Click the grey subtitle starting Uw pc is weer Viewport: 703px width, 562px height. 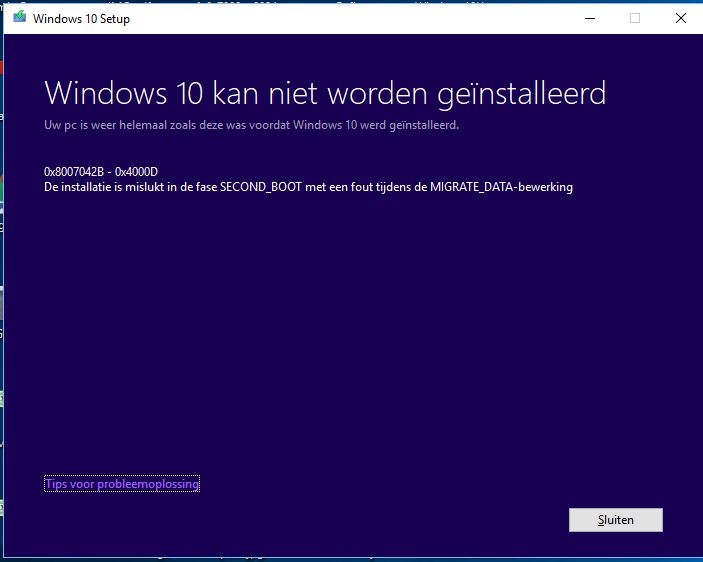[x=252, y=125]
